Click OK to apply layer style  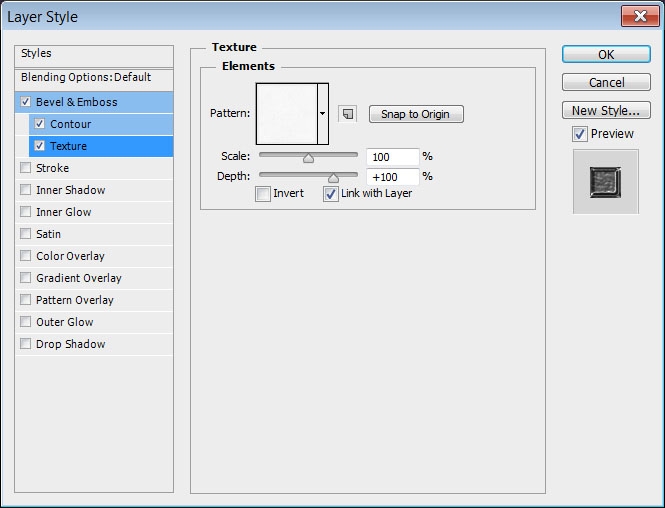[x=606, y=54]
